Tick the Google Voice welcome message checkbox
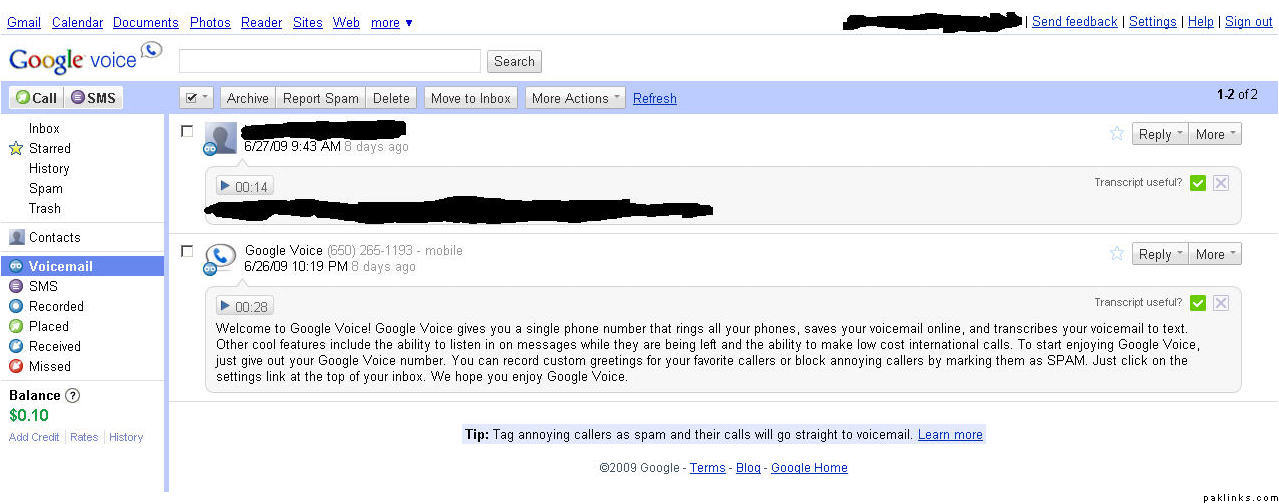The width and height of the screenshot is (1279, 504). click(187, 251)
